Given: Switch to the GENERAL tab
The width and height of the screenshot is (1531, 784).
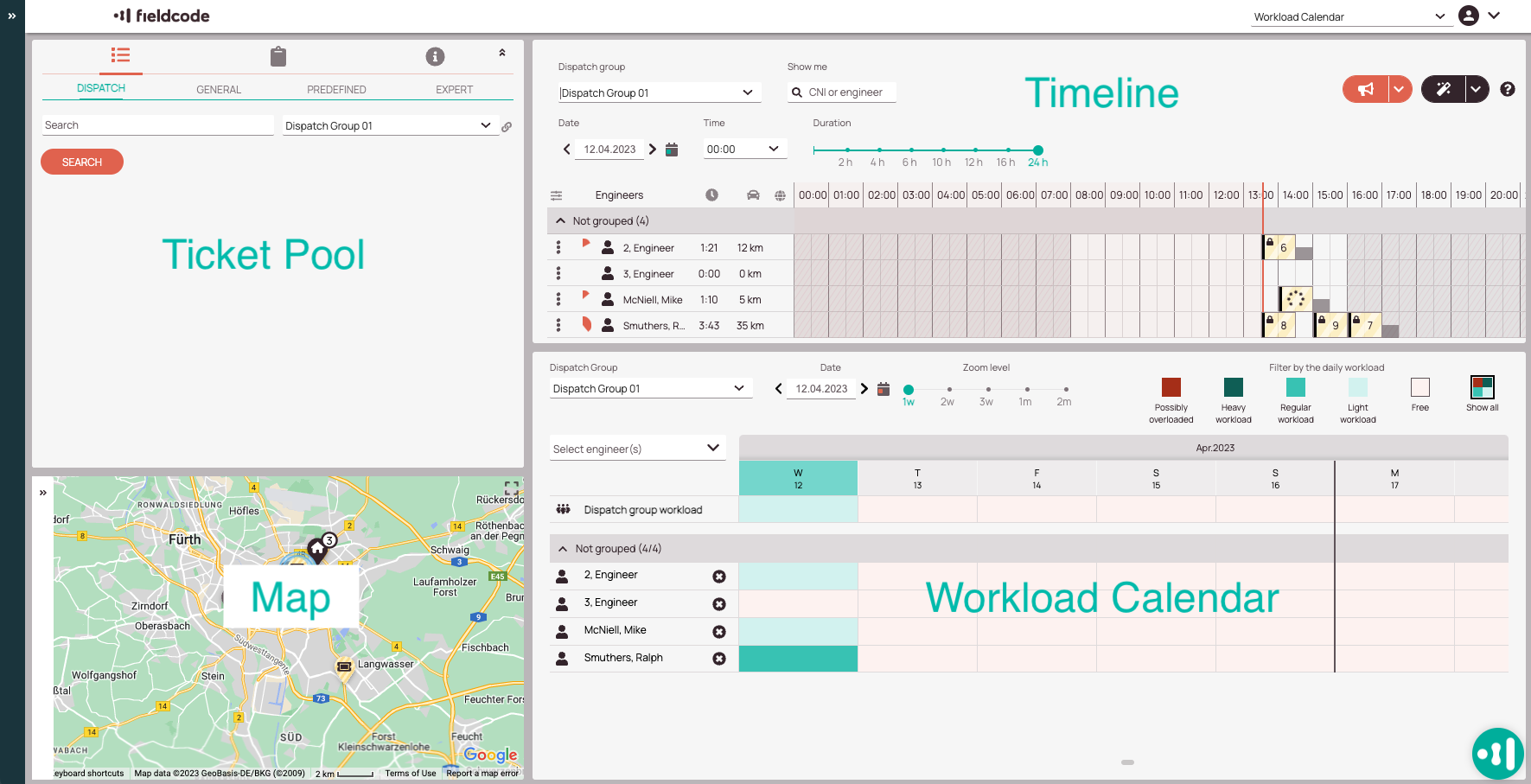Looking at the screenshot, I should pyautogui.click(x=219, y=90).
